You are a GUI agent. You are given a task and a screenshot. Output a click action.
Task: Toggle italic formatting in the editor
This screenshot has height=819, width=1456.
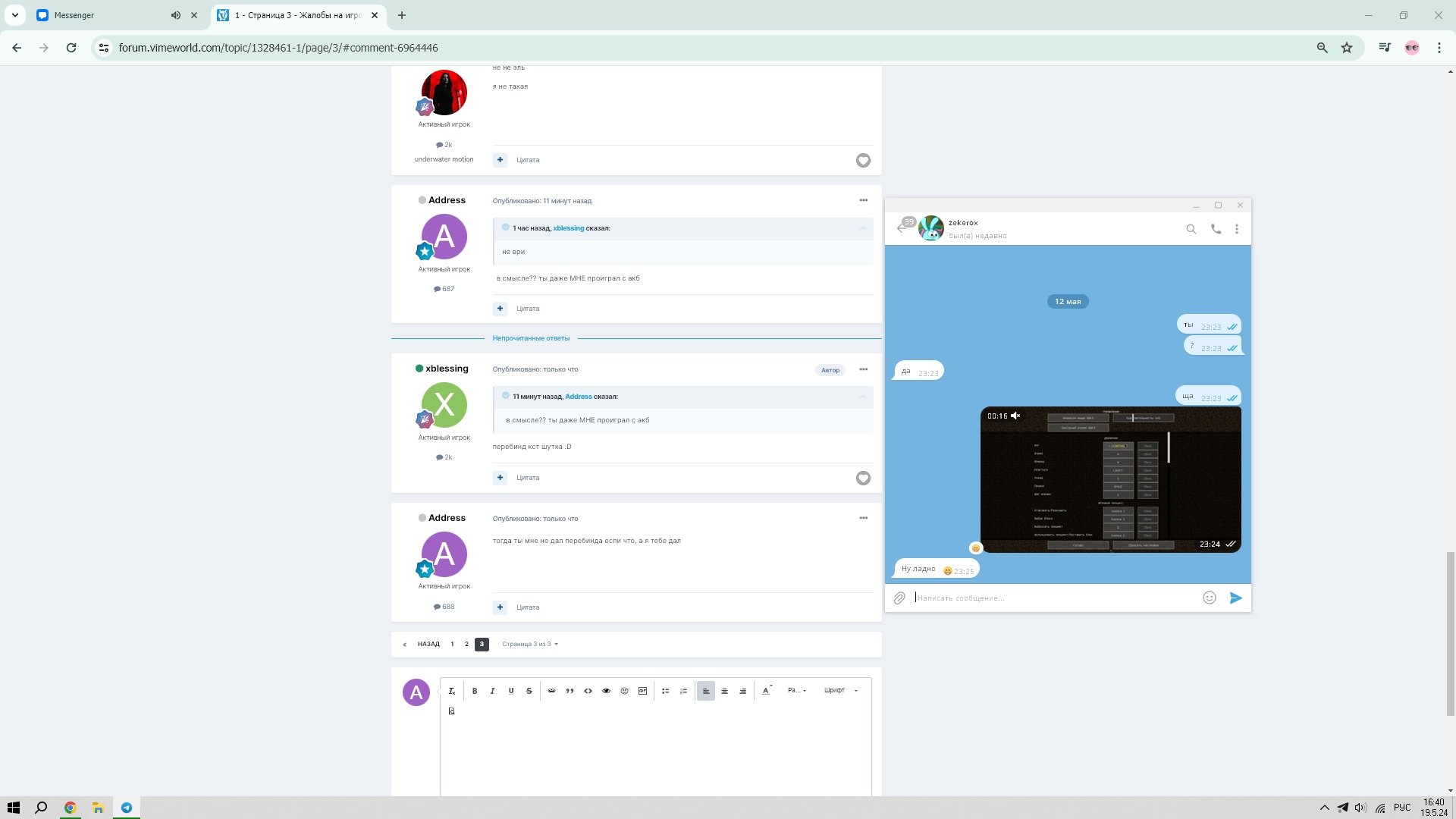tap(493, 691)
